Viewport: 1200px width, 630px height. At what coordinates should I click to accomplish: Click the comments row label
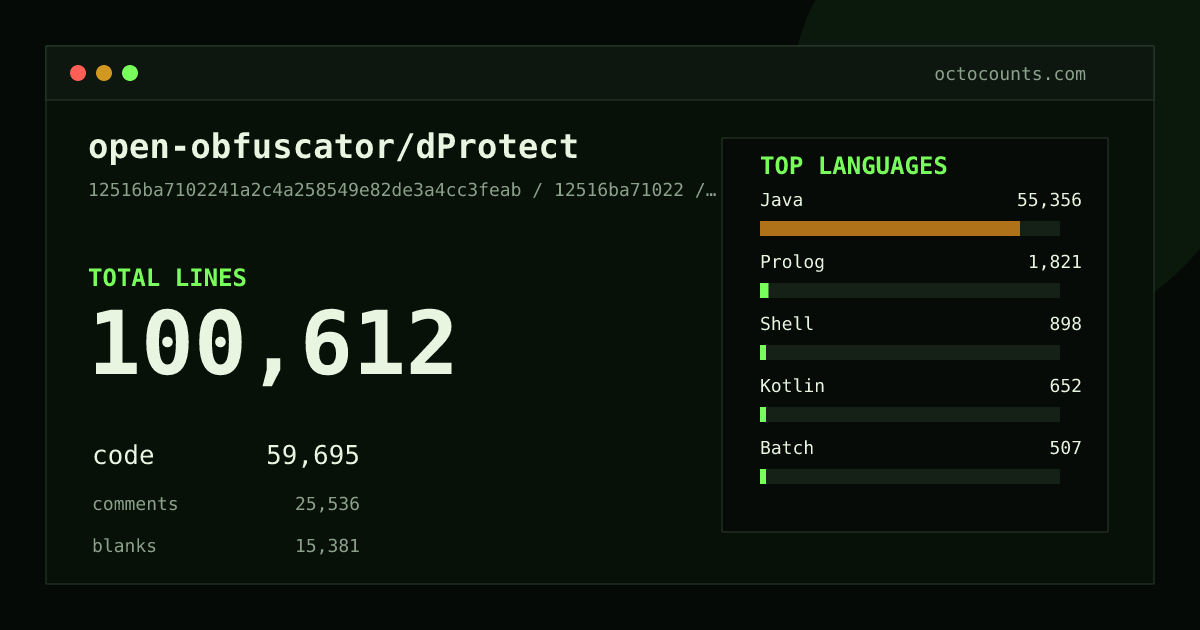pos(135,504)
